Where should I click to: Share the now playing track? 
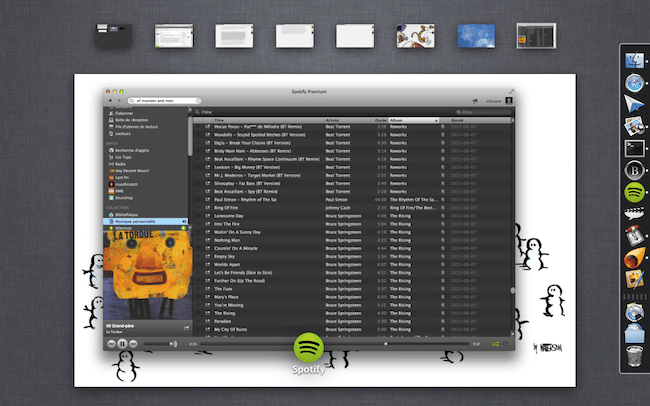coord(186,328)
